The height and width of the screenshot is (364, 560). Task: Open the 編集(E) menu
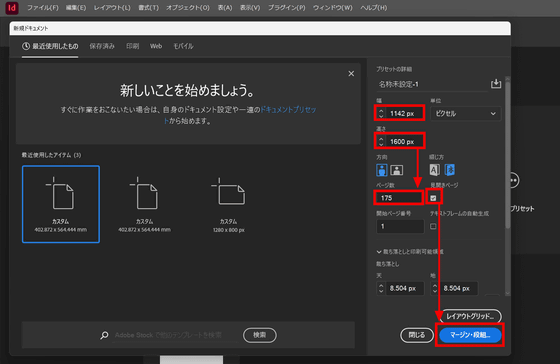[x=76, y=8]
